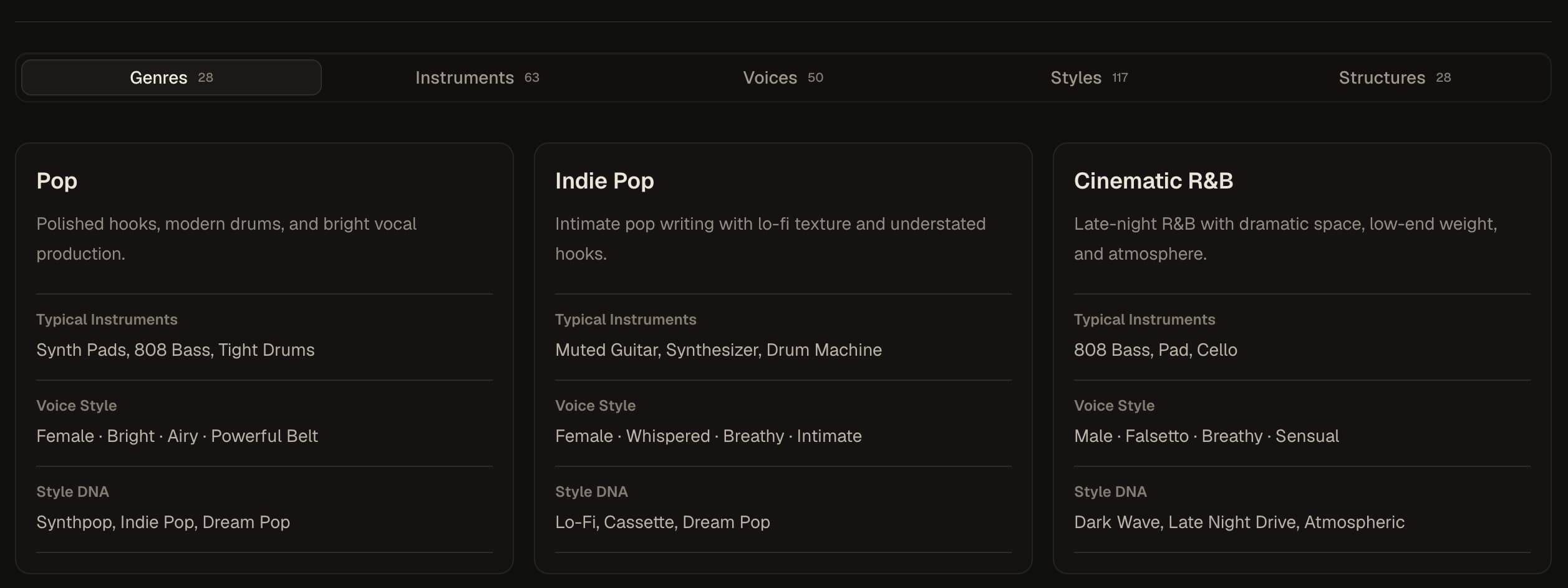Click Voice Style label in Indie Pop card
This screenshot has height=588, width=1568.
coord(595,406)
